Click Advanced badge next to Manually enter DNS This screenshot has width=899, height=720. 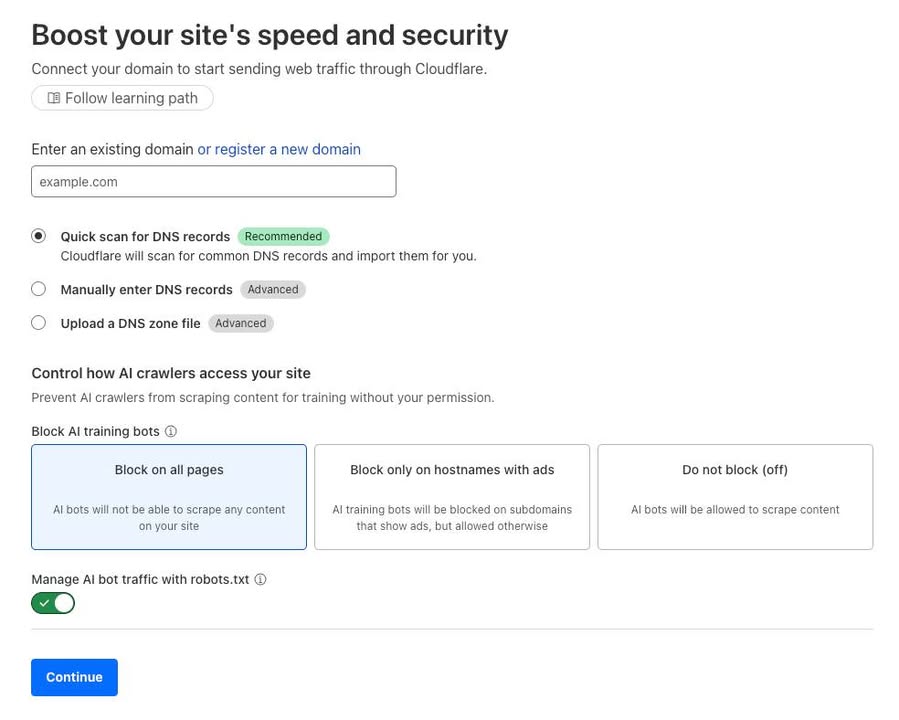pos(273,289)
